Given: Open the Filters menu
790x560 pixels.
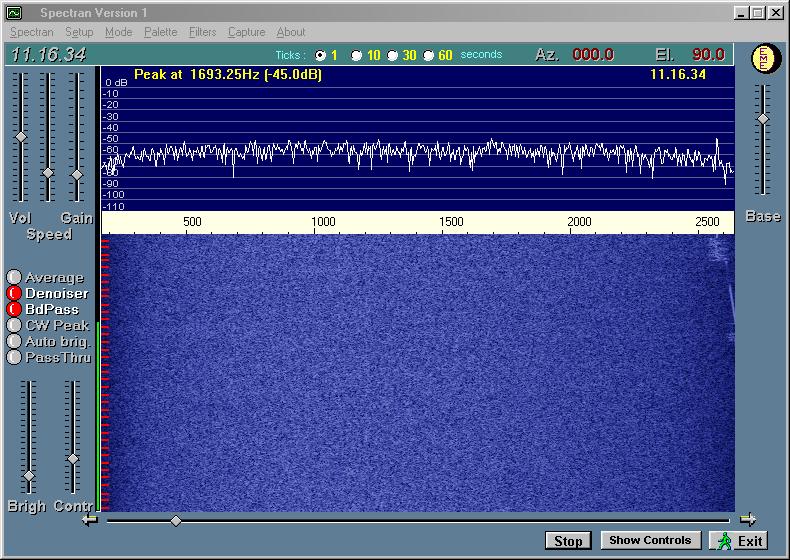Looking at the screenshot, I should [x=202, y=32].
